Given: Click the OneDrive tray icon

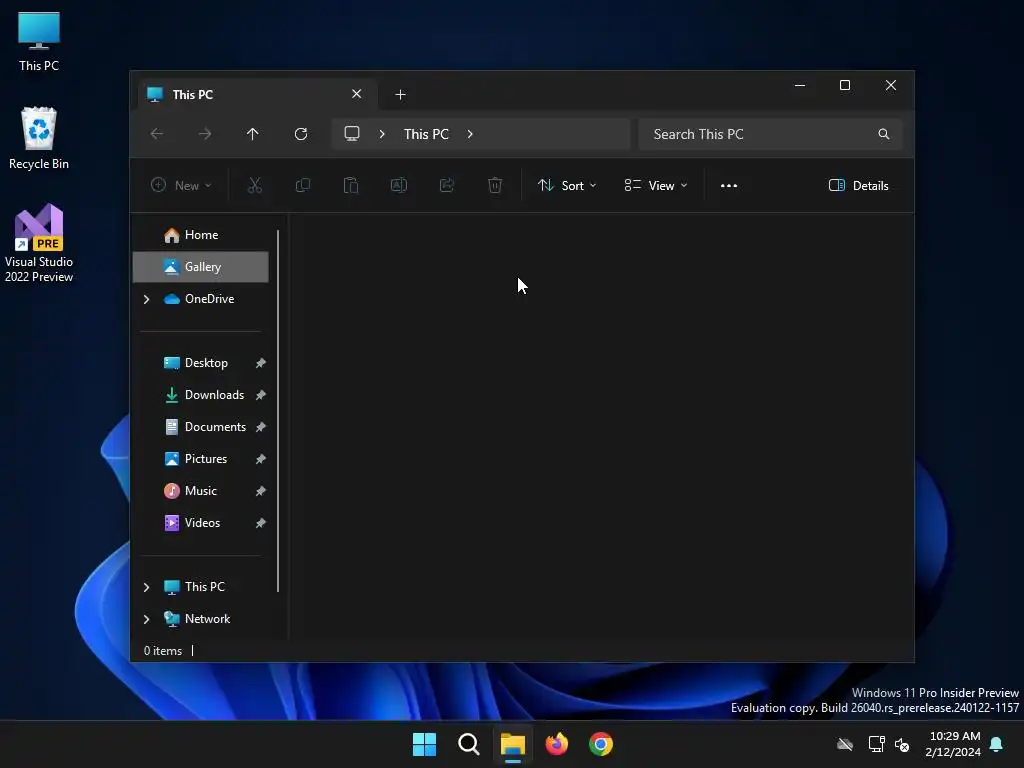Looking at the screenshot, I should [x=845, y=744].
